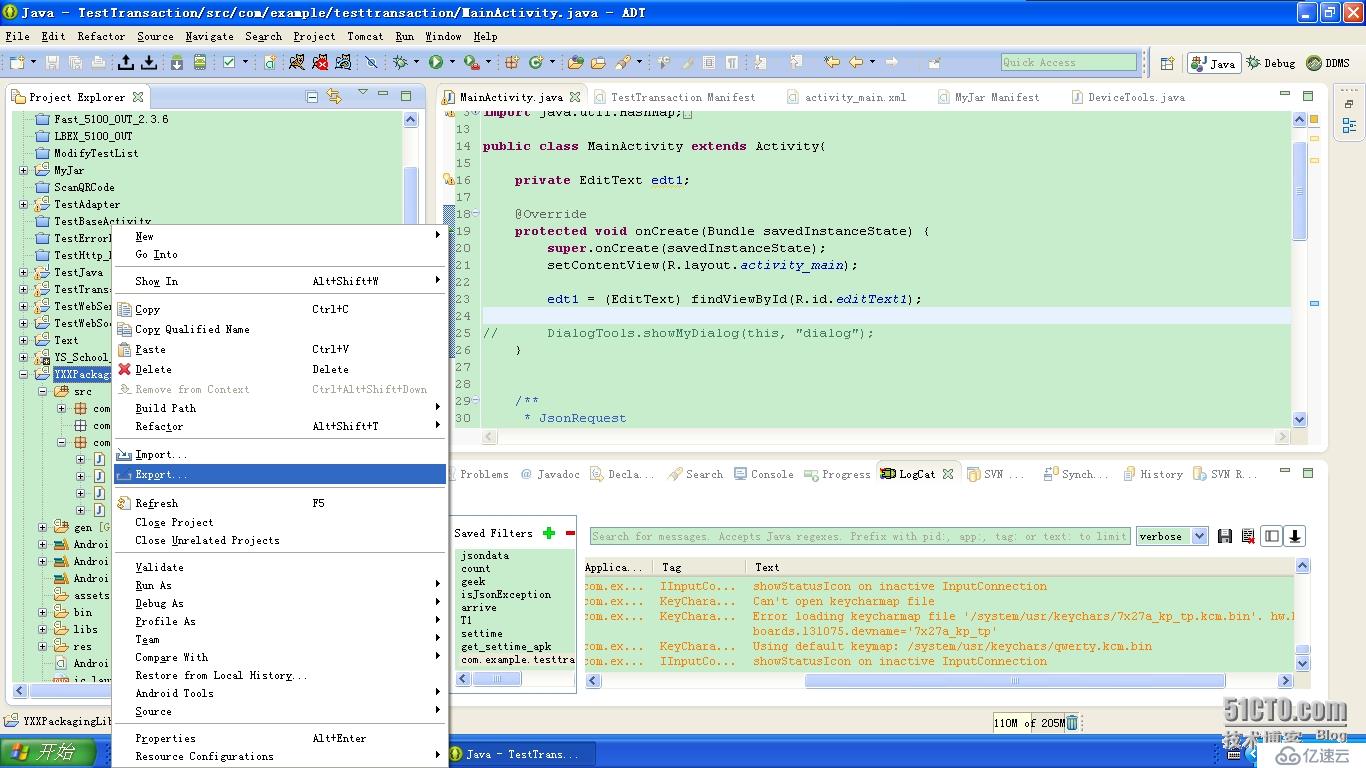The image size is (1366, 768).
Task: Click the Open Perspective icon
Action: click(1167, 63)
